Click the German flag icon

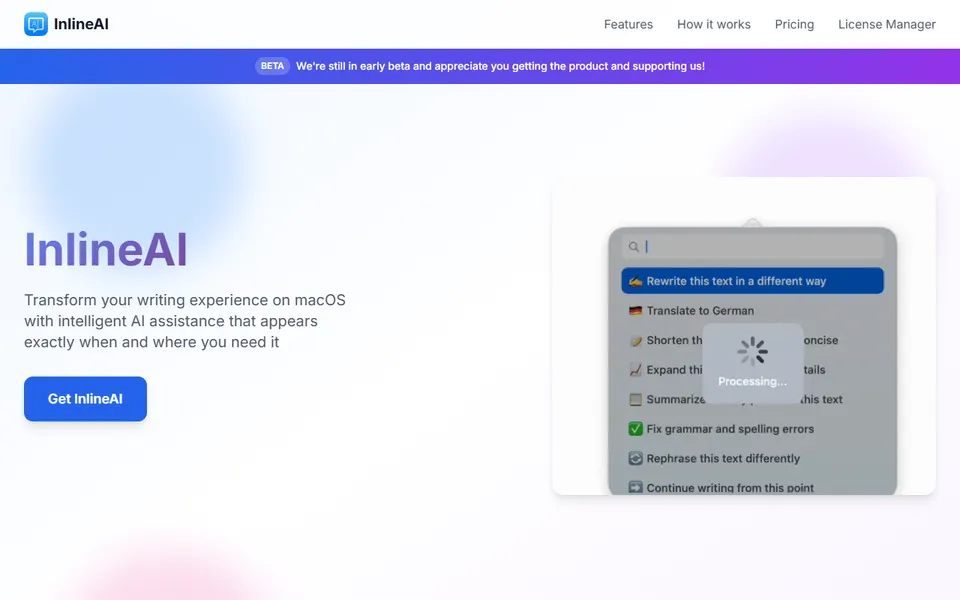(636, 310)
